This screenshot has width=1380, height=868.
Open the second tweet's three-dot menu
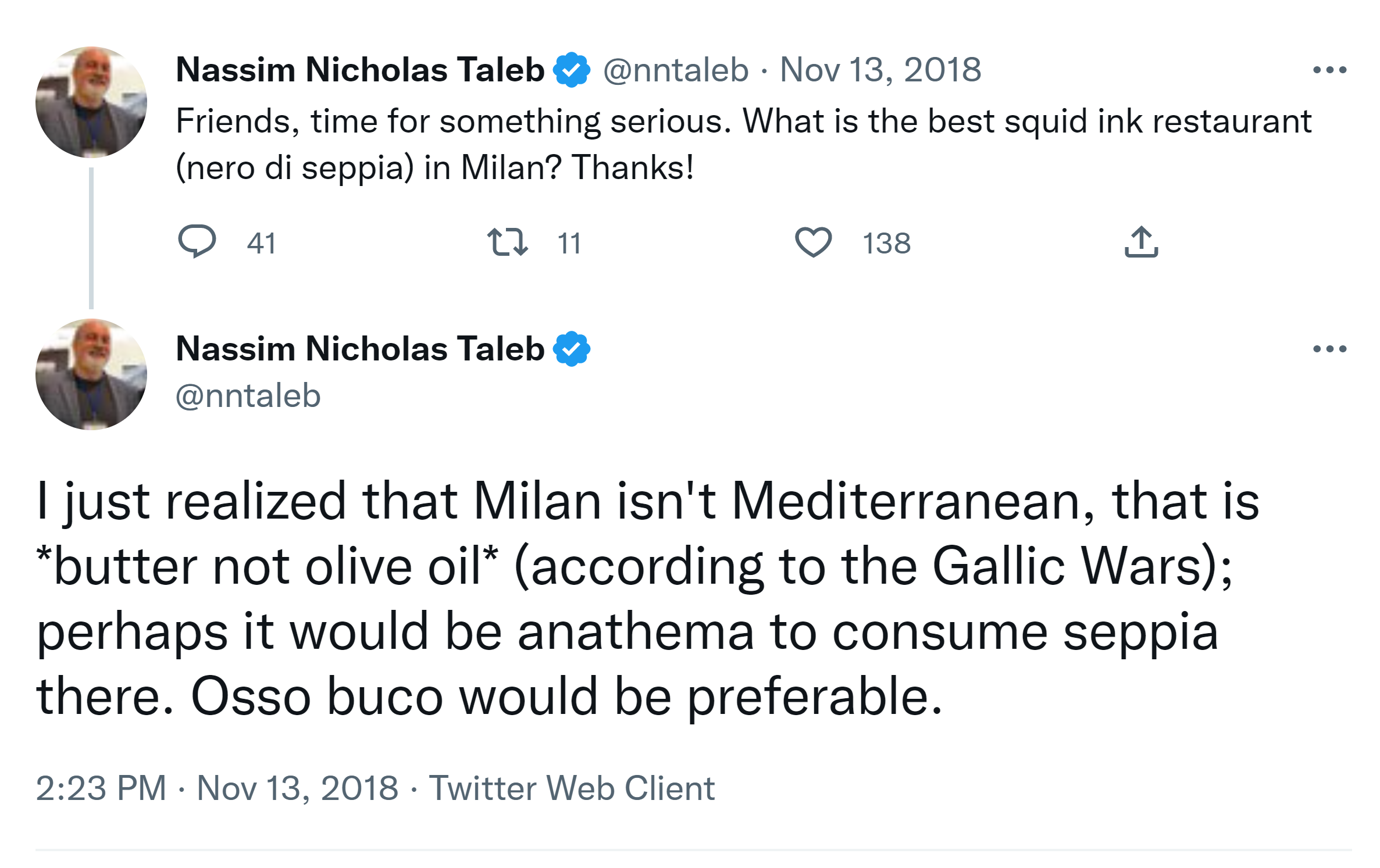coord(1329,349)
